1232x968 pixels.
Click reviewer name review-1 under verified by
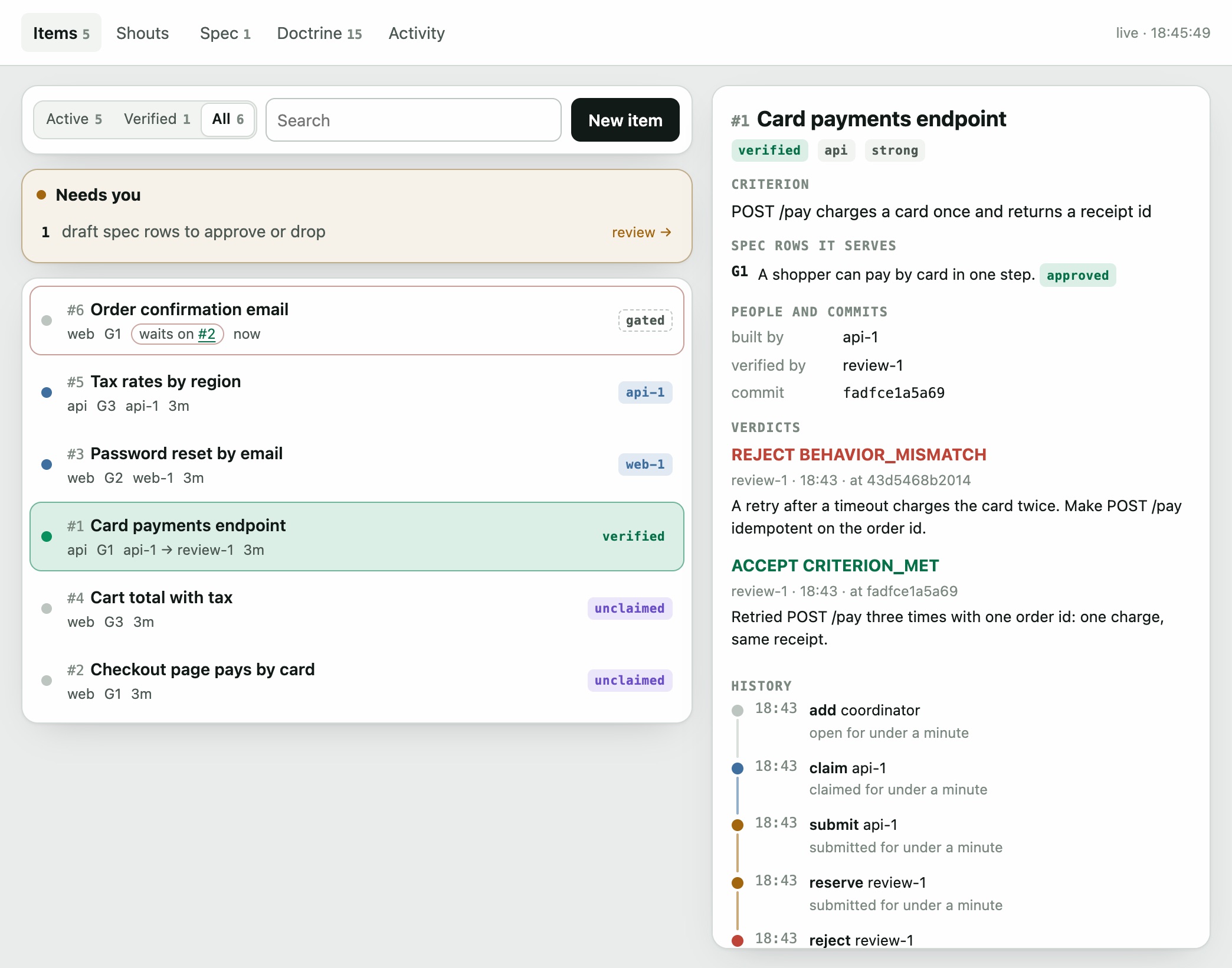[873, 365]
